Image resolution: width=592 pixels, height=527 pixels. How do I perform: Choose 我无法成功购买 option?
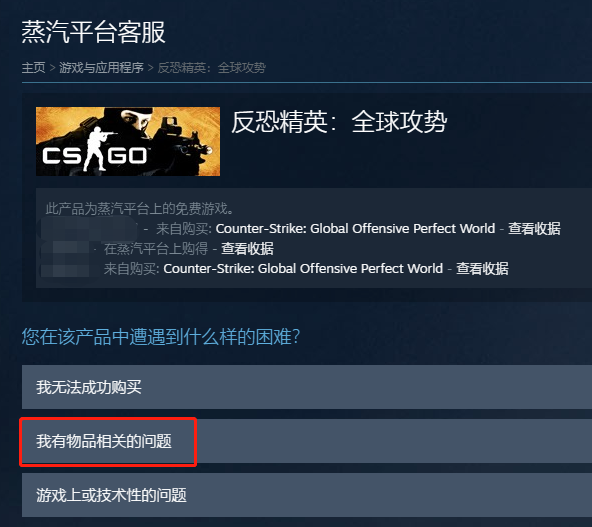click(307, 387)
